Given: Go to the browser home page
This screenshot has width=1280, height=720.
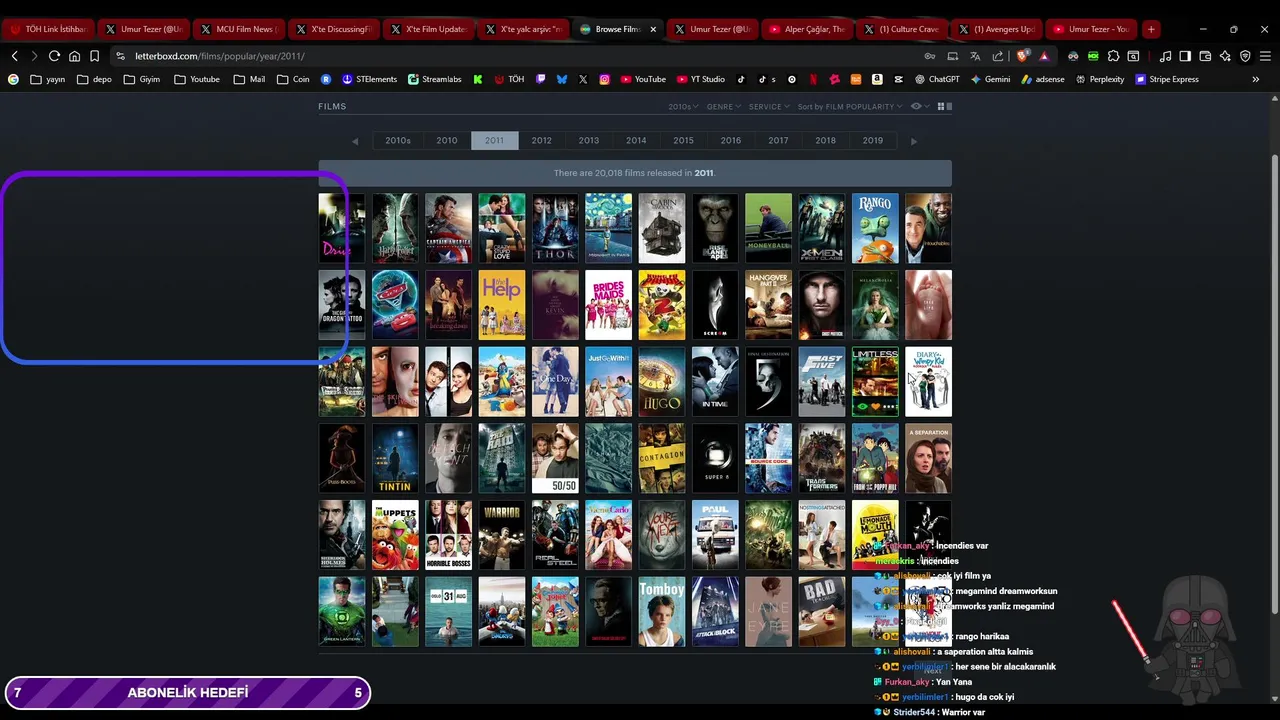Looking at the screenshot, I should click(x=74, y=56).
